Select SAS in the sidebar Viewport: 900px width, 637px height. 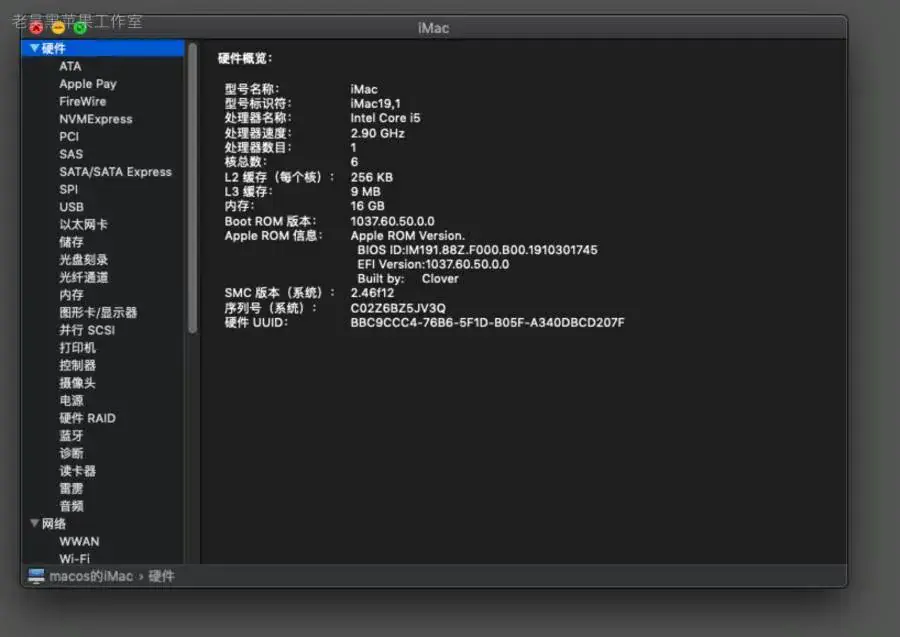tap(71, 154)
